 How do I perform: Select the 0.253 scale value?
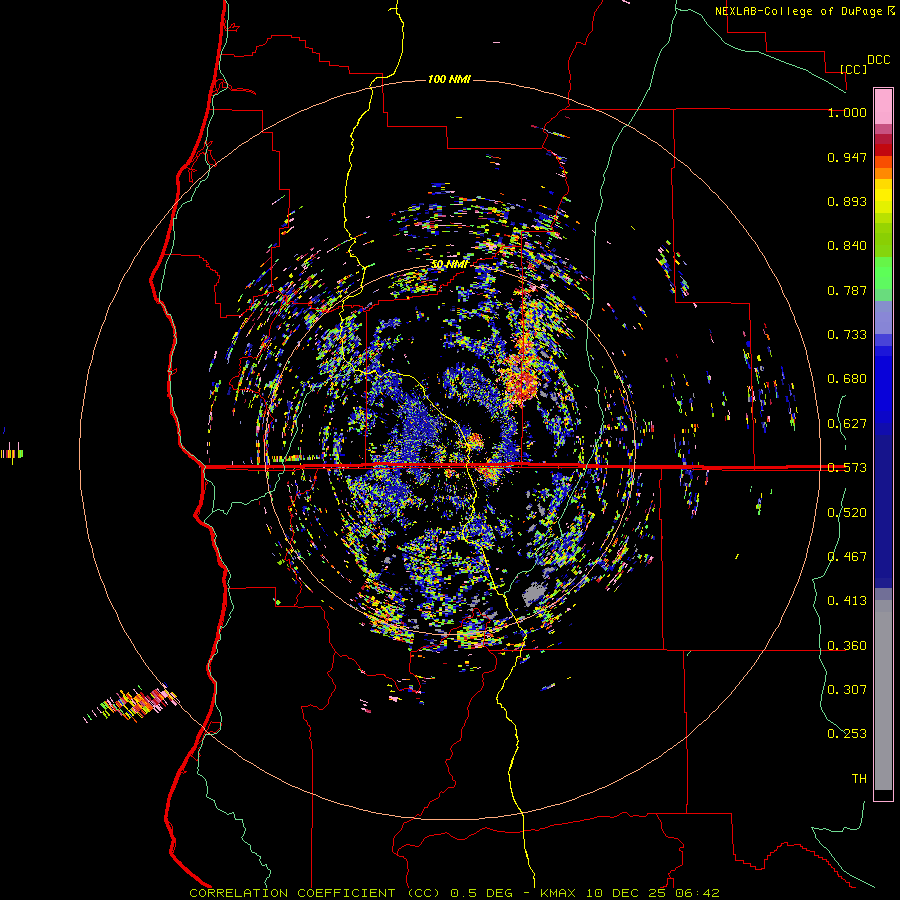[x=847, y=734]
